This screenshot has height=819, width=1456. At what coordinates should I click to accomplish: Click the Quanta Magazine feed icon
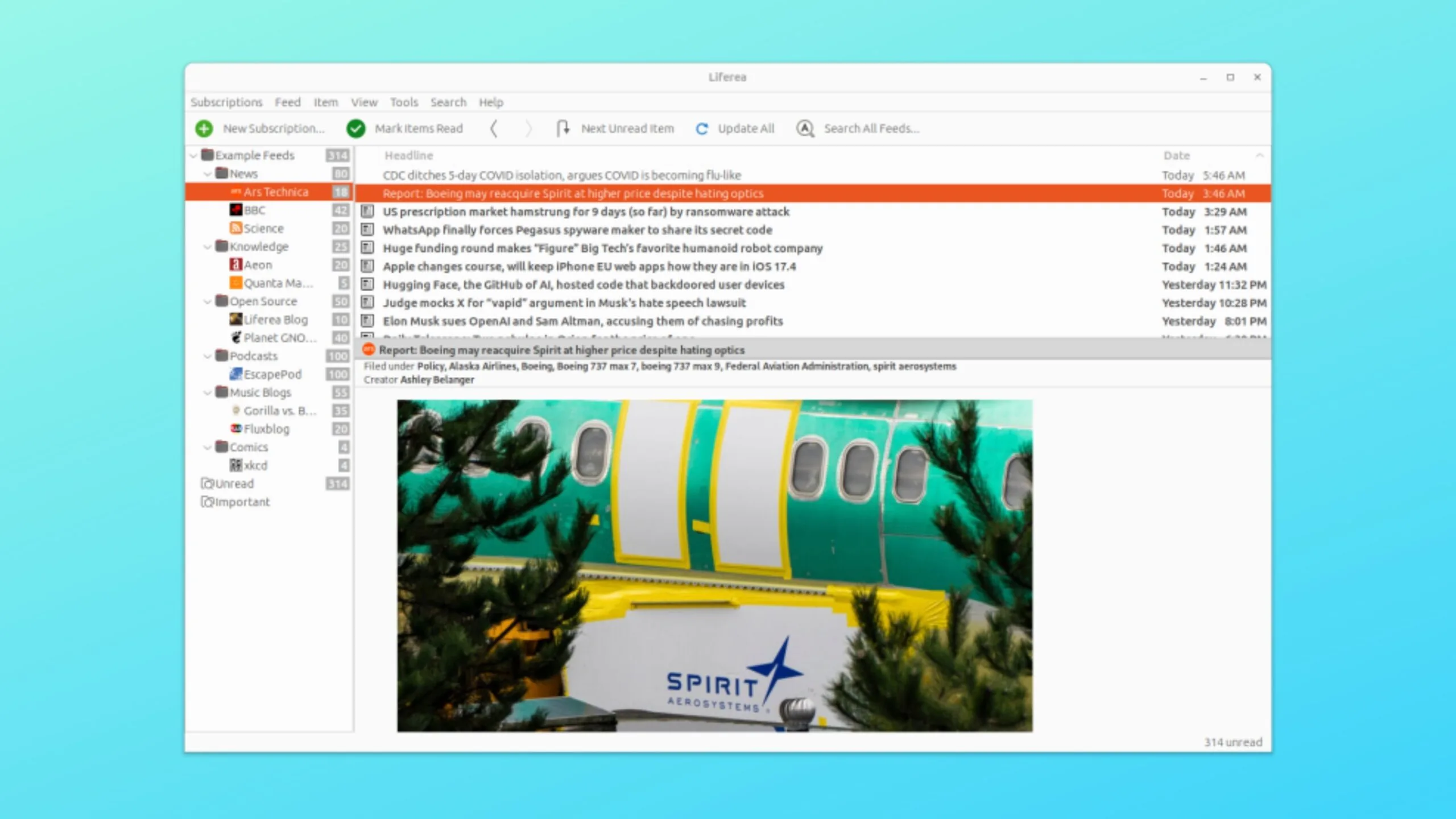coord(236,283)
